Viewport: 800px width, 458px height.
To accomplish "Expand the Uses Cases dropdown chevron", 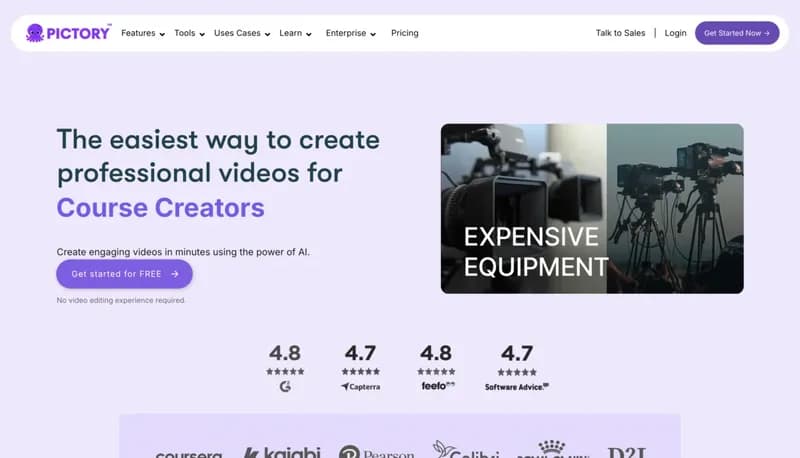I will 267,34.
